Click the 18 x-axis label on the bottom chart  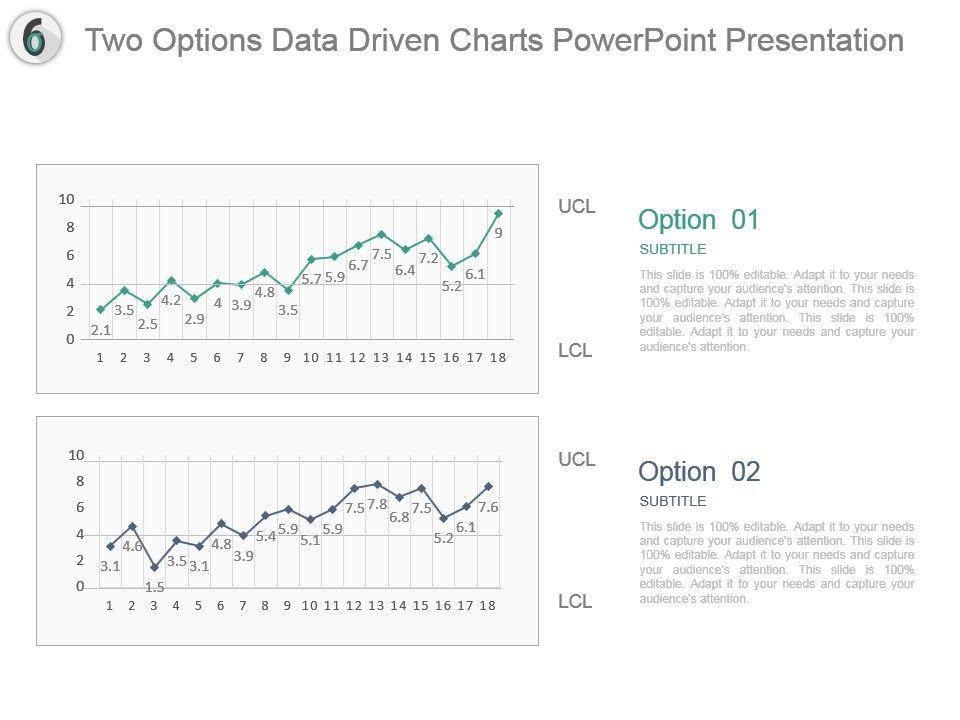(487, 606)
